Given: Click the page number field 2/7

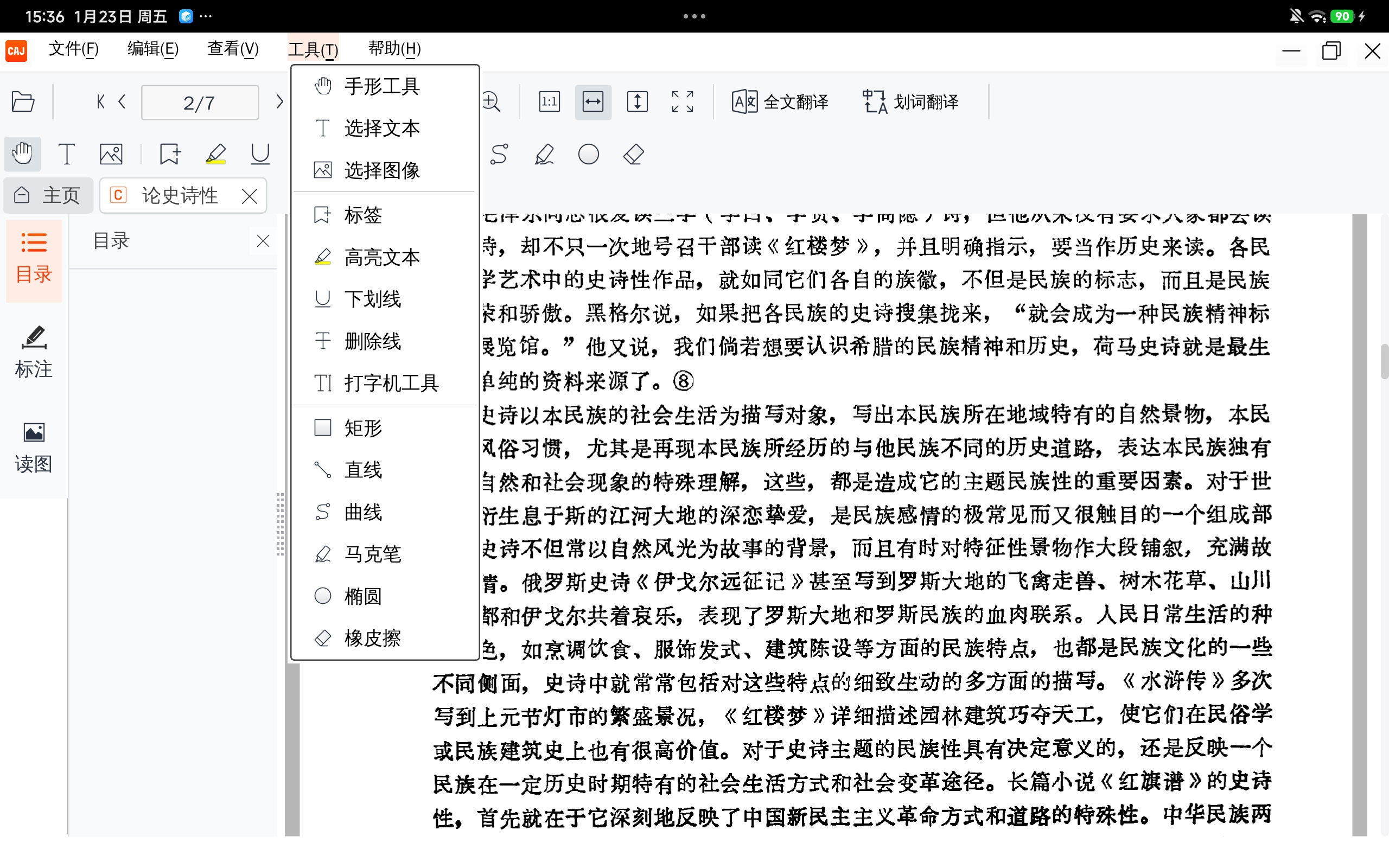Looking at the screenshot, I should coord(200,103).
